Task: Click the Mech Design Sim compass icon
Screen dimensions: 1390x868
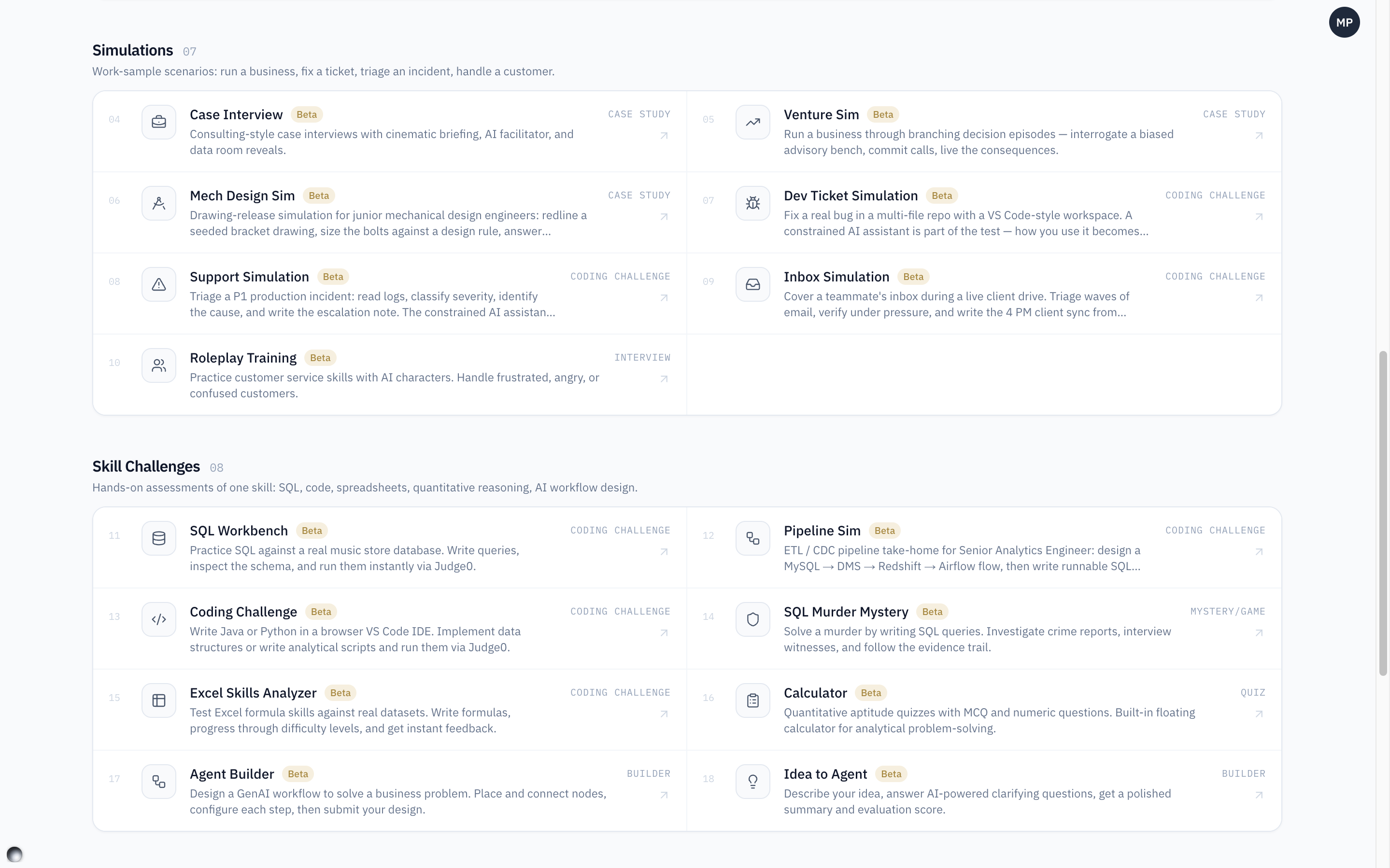Action: point(159,203)
